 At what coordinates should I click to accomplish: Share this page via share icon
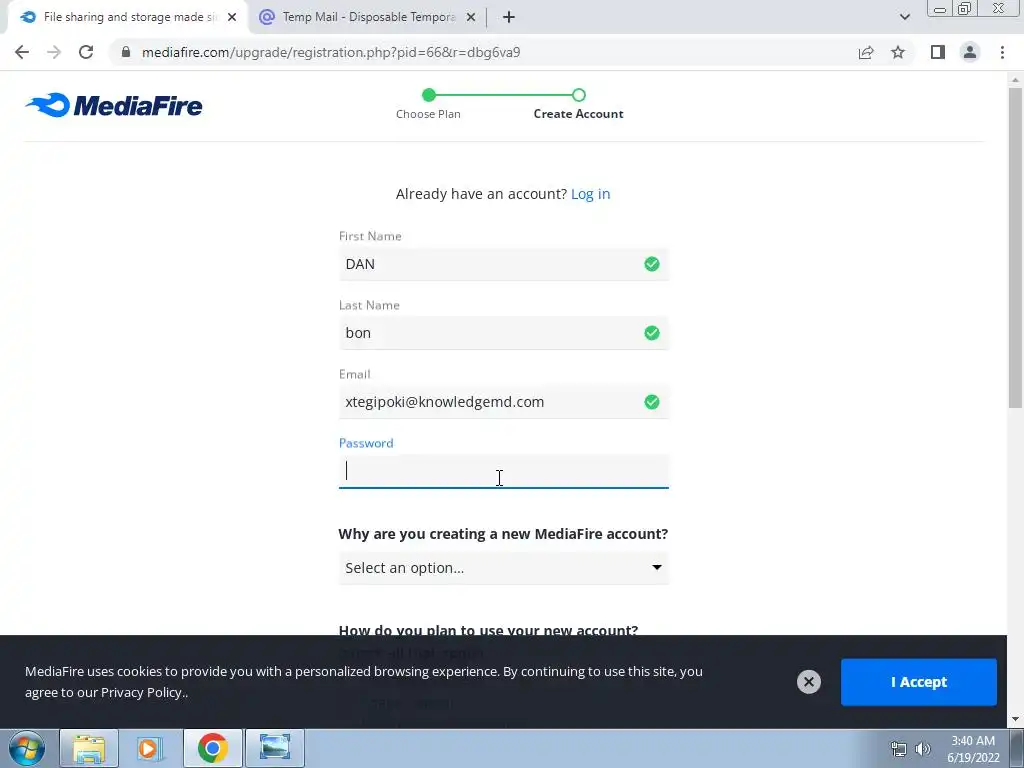(866, 52)
